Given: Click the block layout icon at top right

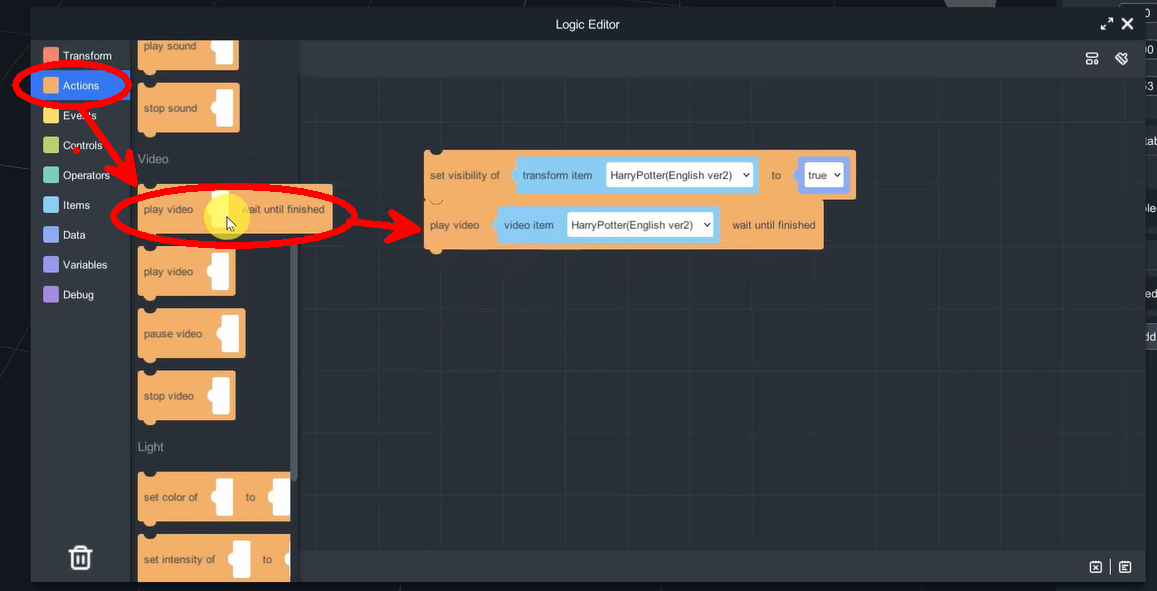Looking at the screenshot, I should (1092, 59).
